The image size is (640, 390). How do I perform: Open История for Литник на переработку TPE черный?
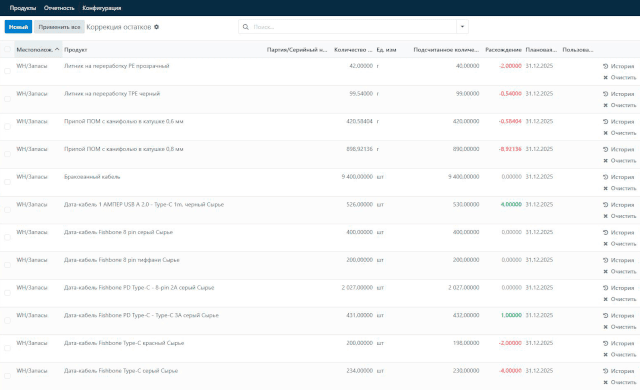(x=618, y=94)
